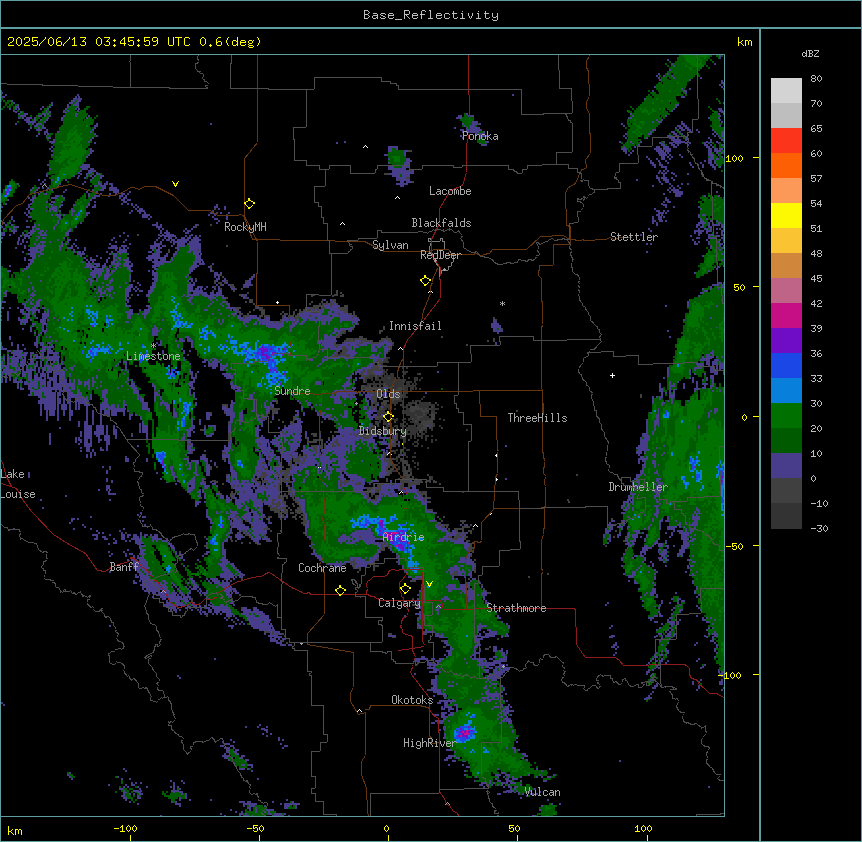Click the Stettler city label

[634, 237]
